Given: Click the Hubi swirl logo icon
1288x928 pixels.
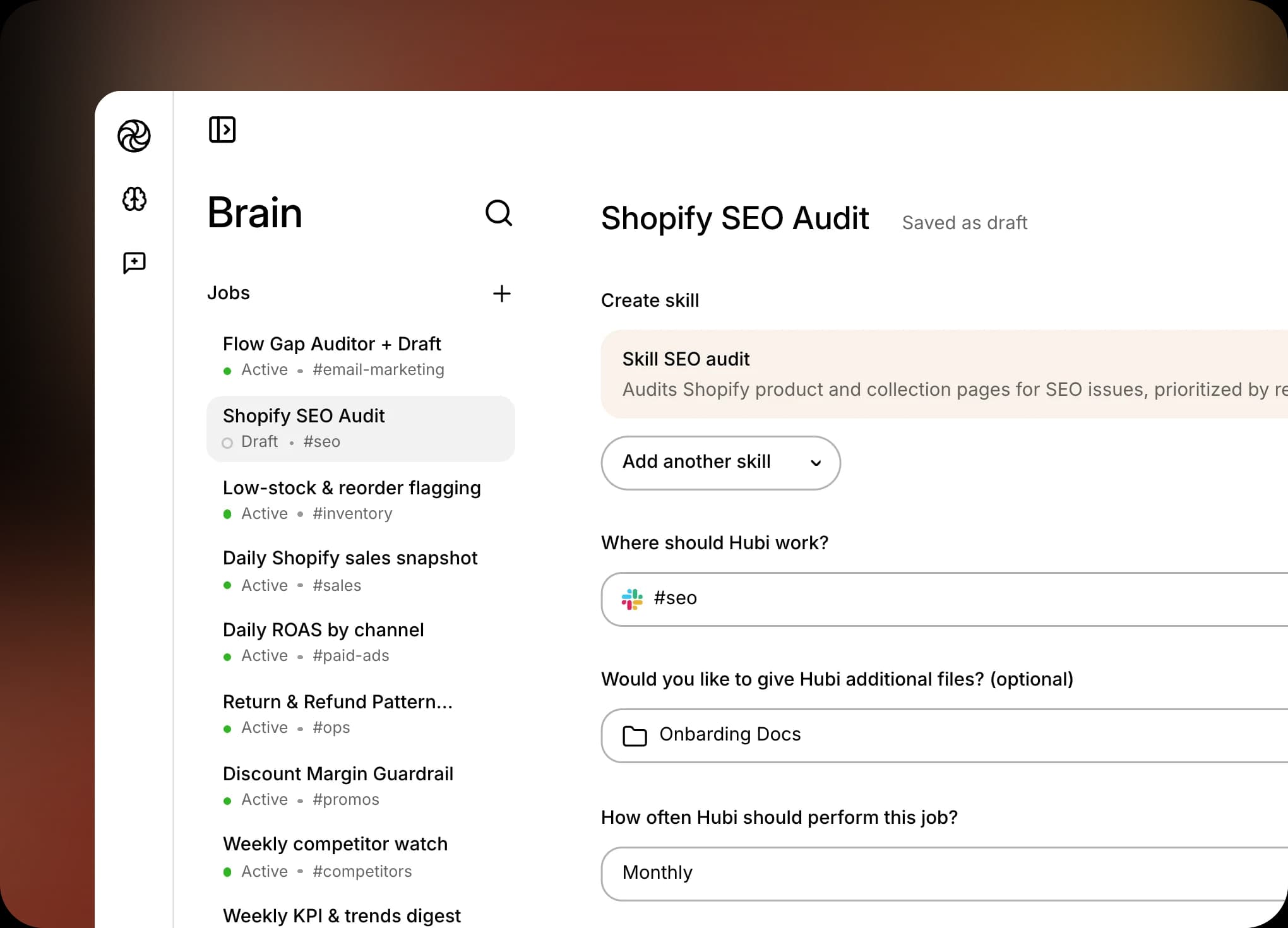Looking at the screenshot, I should (134, 136).
